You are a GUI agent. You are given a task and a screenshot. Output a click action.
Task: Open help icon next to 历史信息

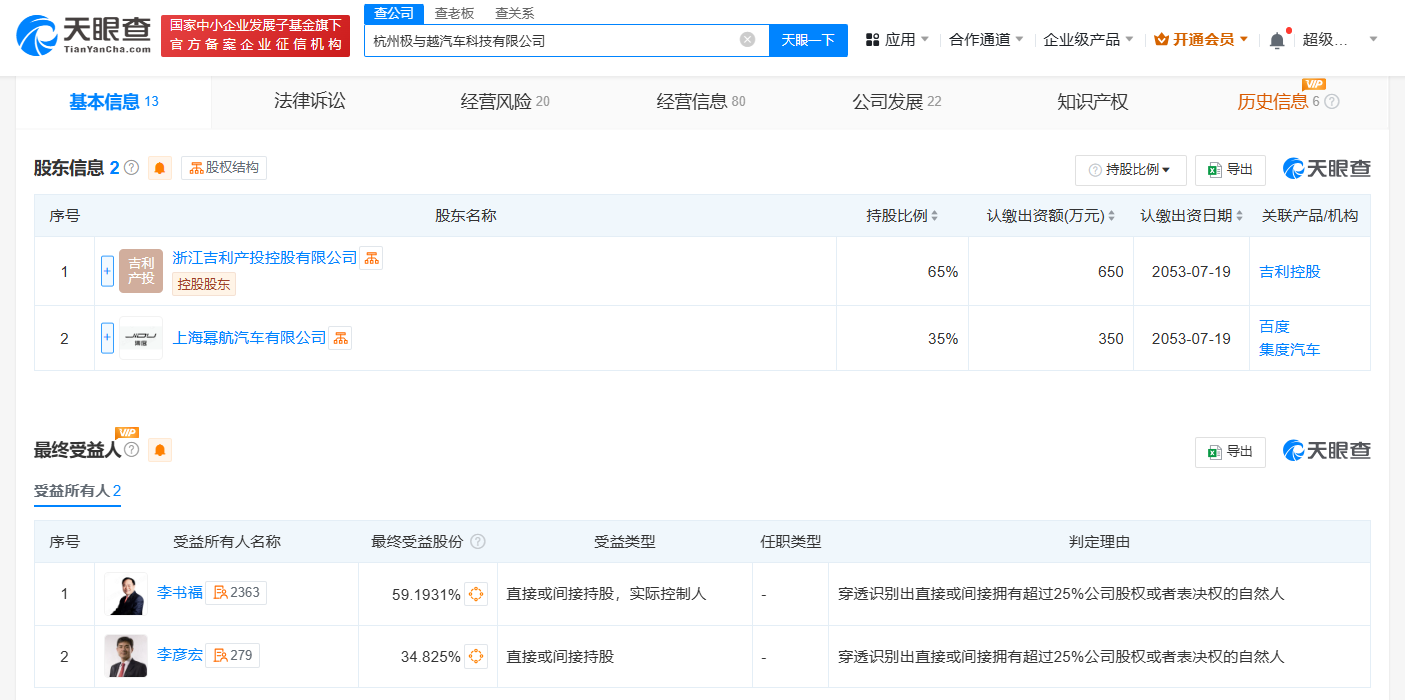pyautogui.click(x=1332, y=102)
